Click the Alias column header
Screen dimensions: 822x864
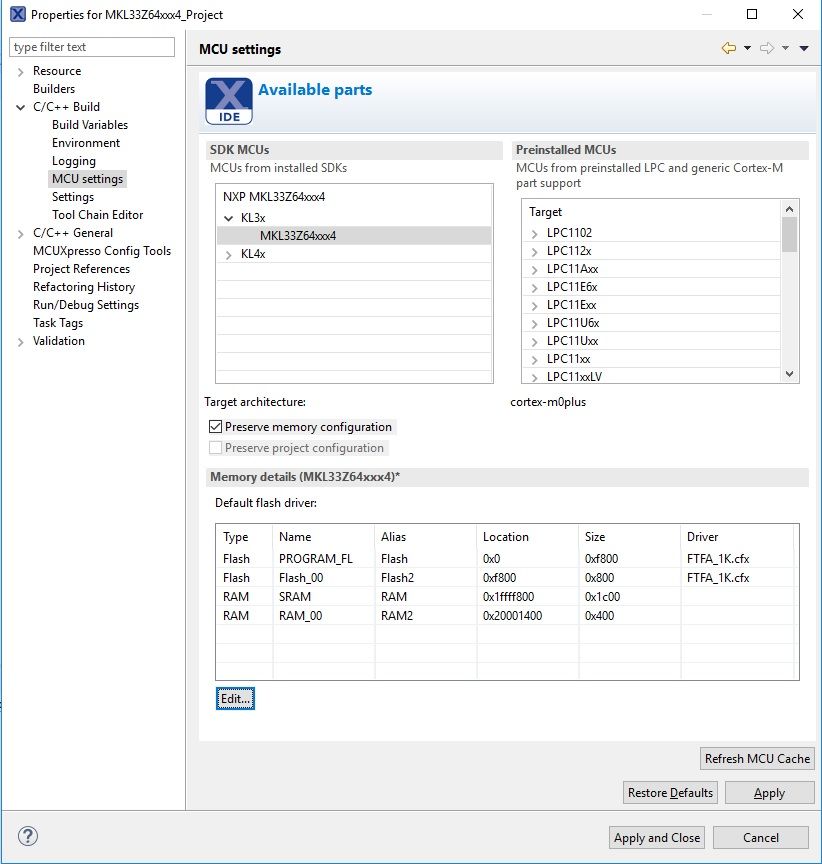click(425, 537)
